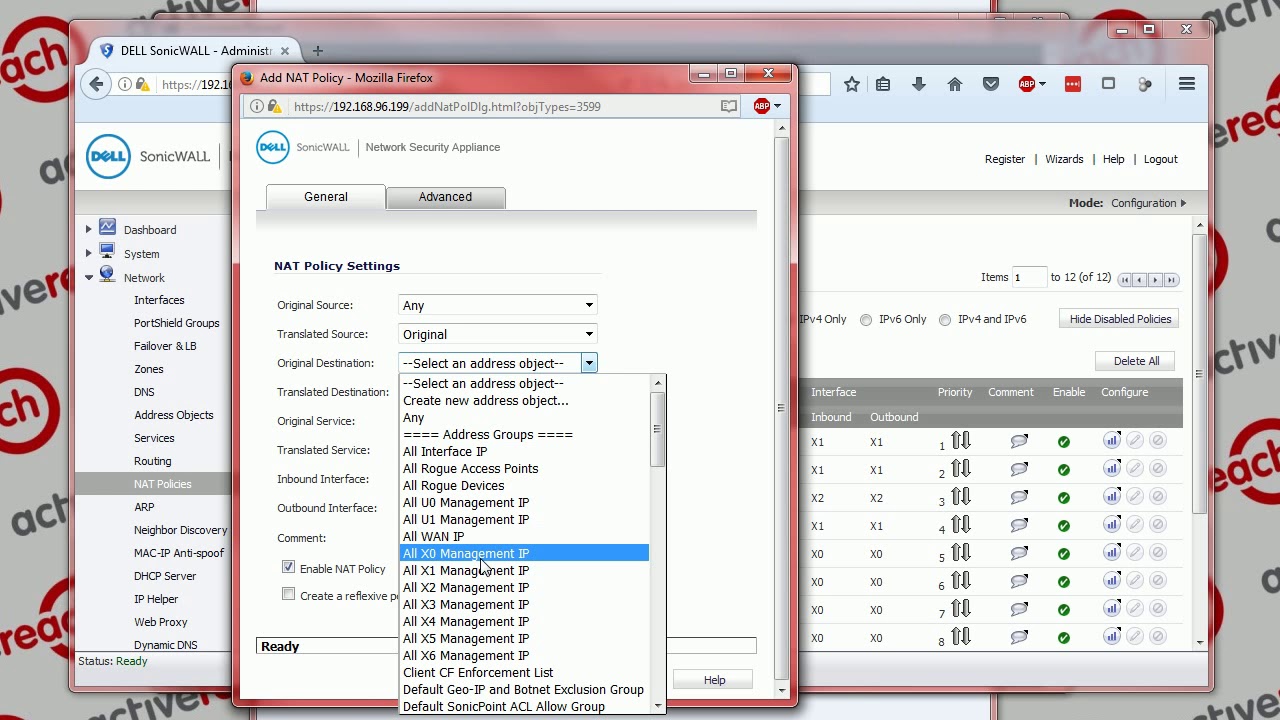Viewport: 1280px width, 720px height.
Task: Click the Mode Configuration arrow
Action: (1183, 203)
